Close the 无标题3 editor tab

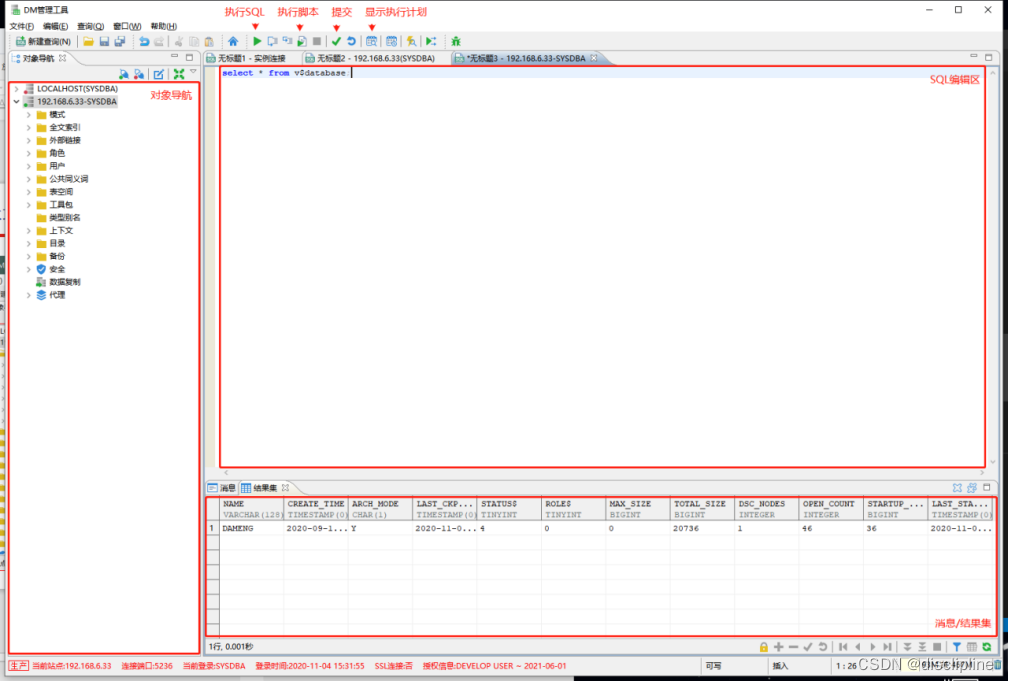[593, 58]
